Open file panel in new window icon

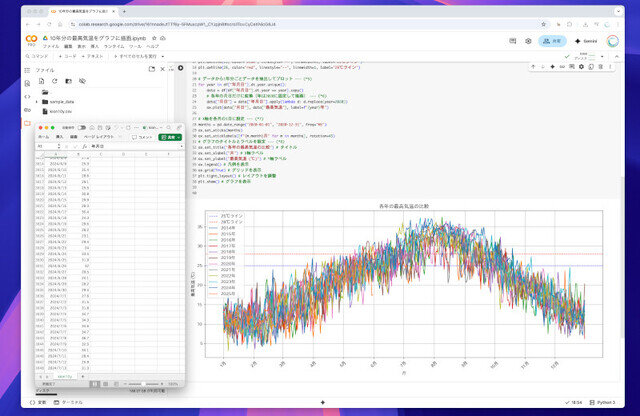pos(152,69)
